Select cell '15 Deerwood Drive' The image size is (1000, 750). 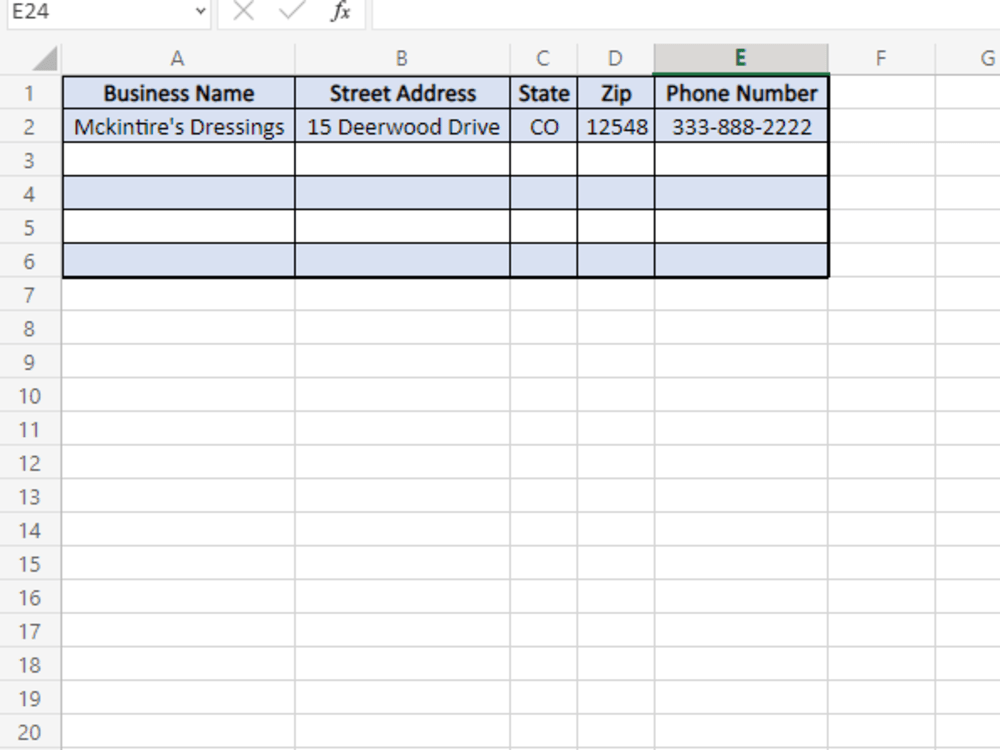[x=402, y=126]
